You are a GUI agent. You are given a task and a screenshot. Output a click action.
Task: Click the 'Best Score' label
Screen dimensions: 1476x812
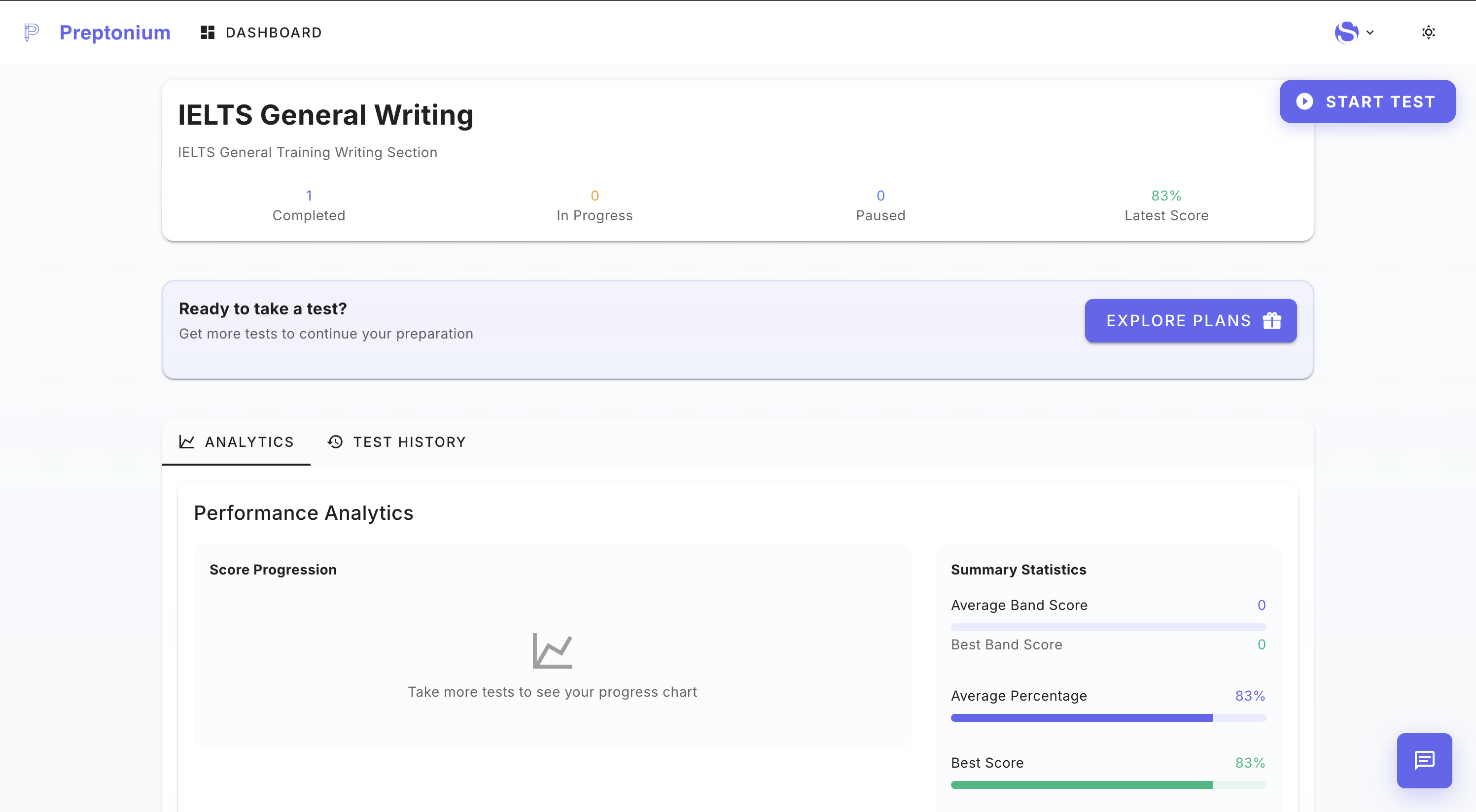[x=987, y=763]
